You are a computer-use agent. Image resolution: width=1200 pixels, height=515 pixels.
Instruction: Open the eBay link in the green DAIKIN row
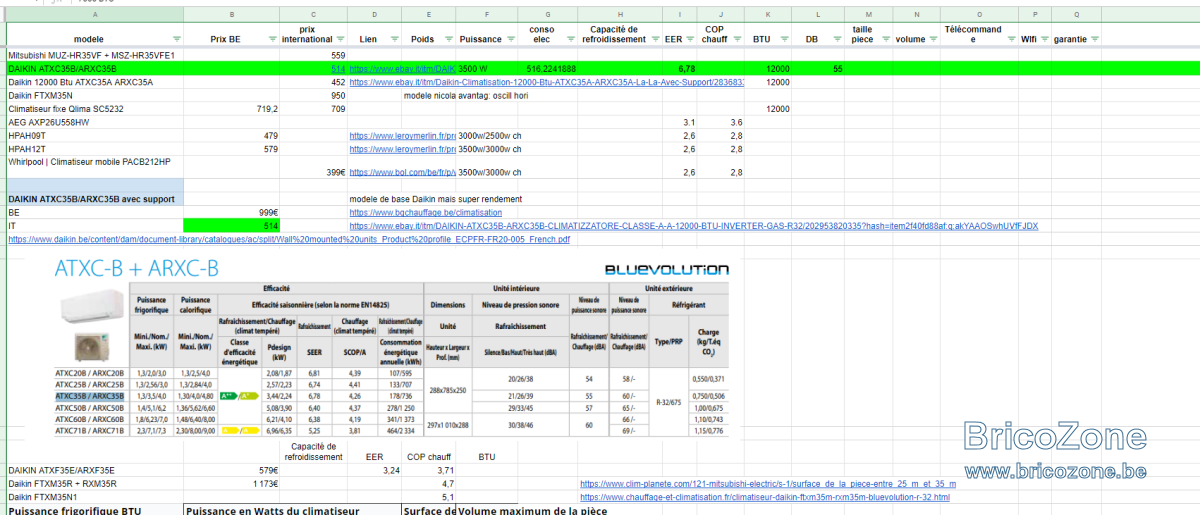[x=402, y=68]
